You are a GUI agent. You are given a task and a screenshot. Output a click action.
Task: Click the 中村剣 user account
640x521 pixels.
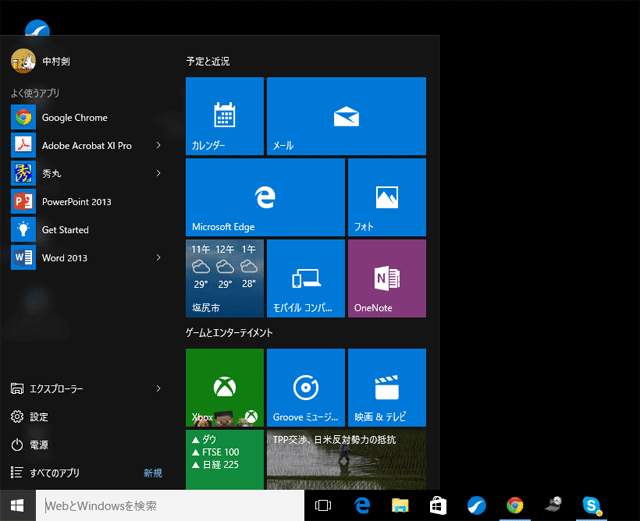click(55, 61)
